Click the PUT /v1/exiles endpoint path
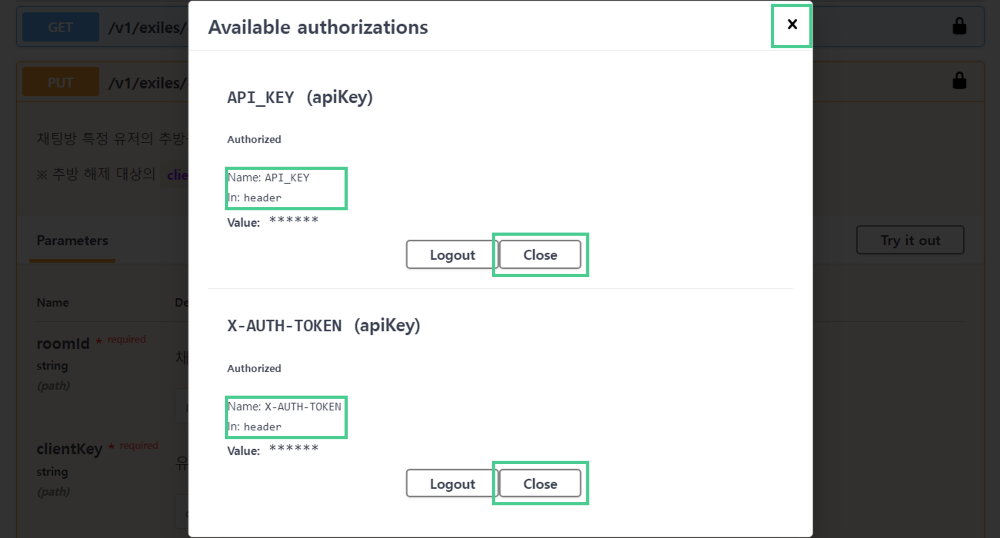This screenshot has height=538, width=1000. click(147, 82)
